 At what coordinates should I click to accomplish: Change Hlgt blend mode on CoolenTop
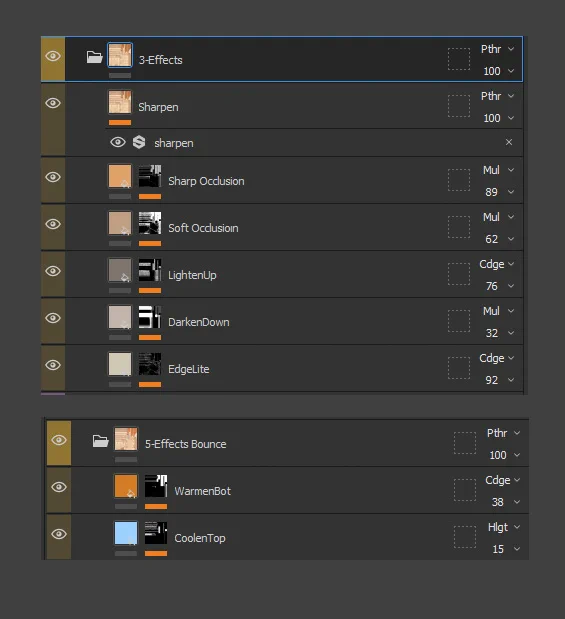[x=504, y=527]
